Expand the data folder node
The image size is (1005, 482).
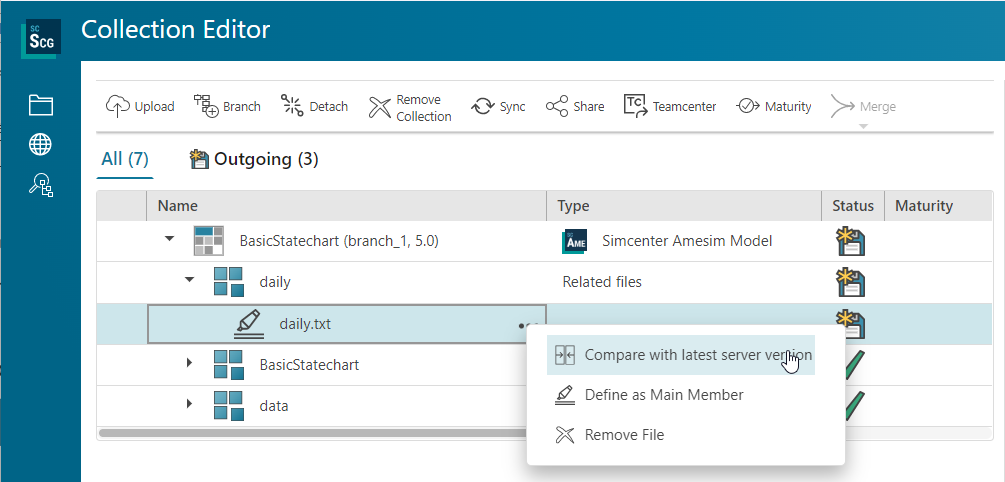(x=189, y=404)
